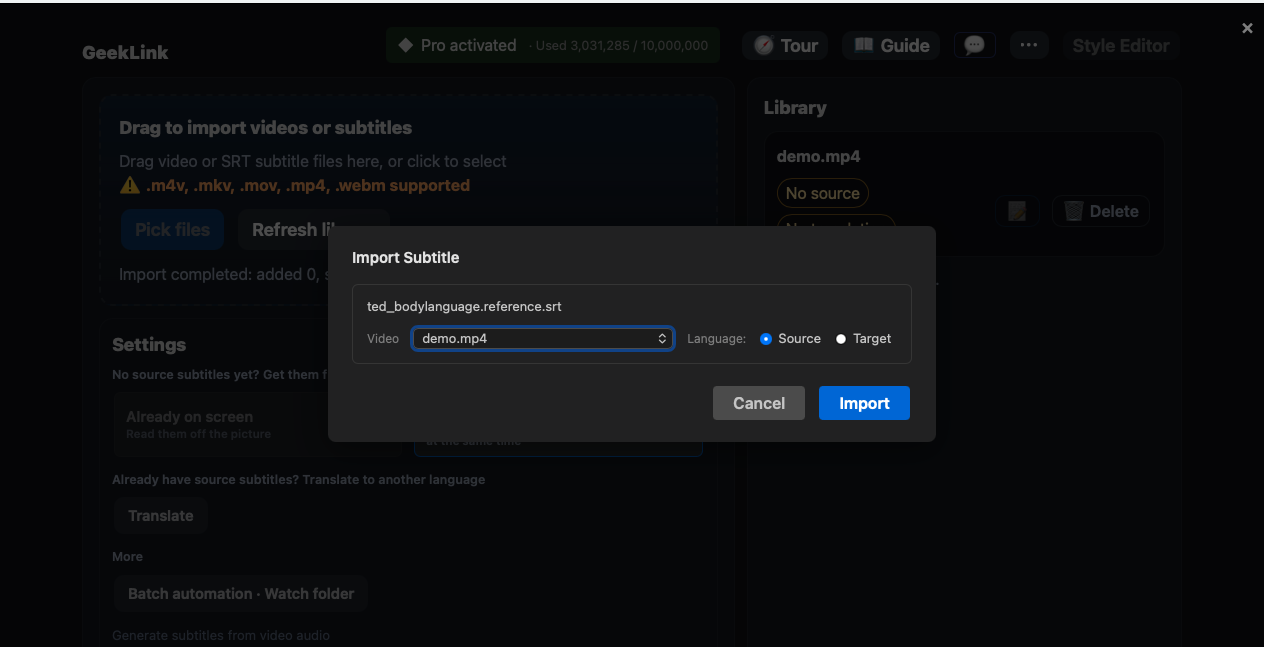This screenshot has width=1264, height=647.
Task: Click Refresh library button
Action: tap(313, 229)
